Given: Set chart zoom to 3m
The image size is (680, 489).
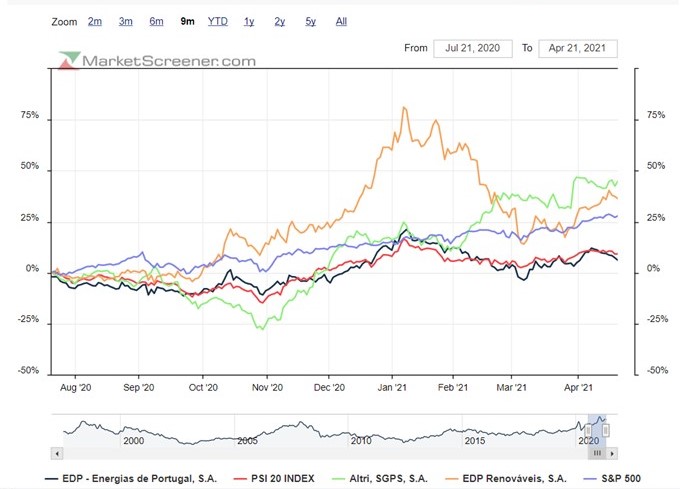Looking at the screenshot, I should coord(126,21).
